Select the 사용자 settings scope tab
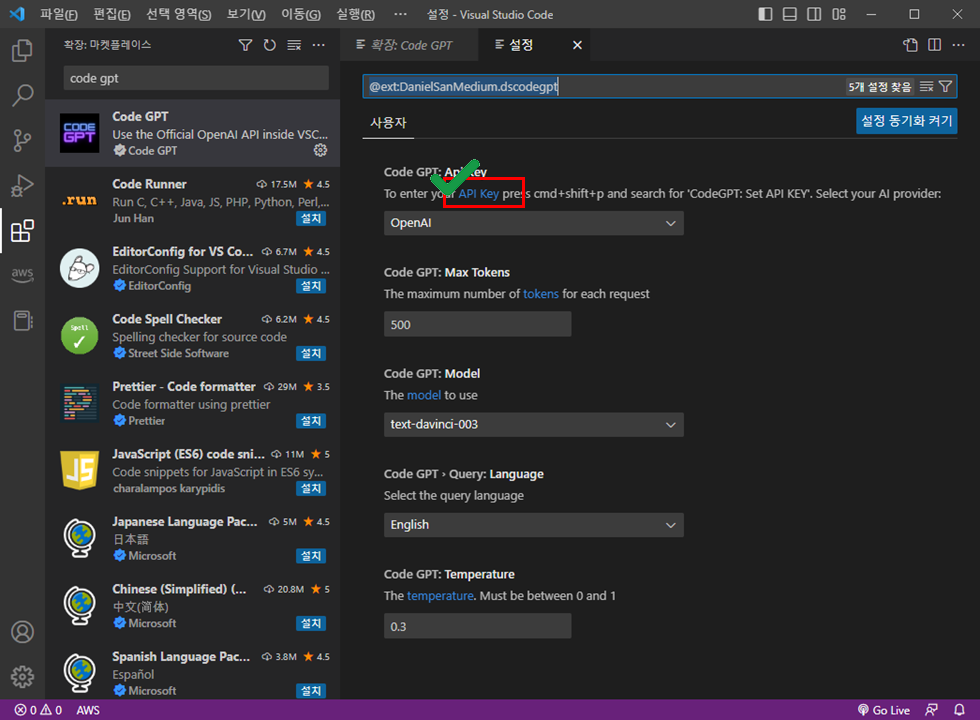The image size is (980, 720). (388, 122)
